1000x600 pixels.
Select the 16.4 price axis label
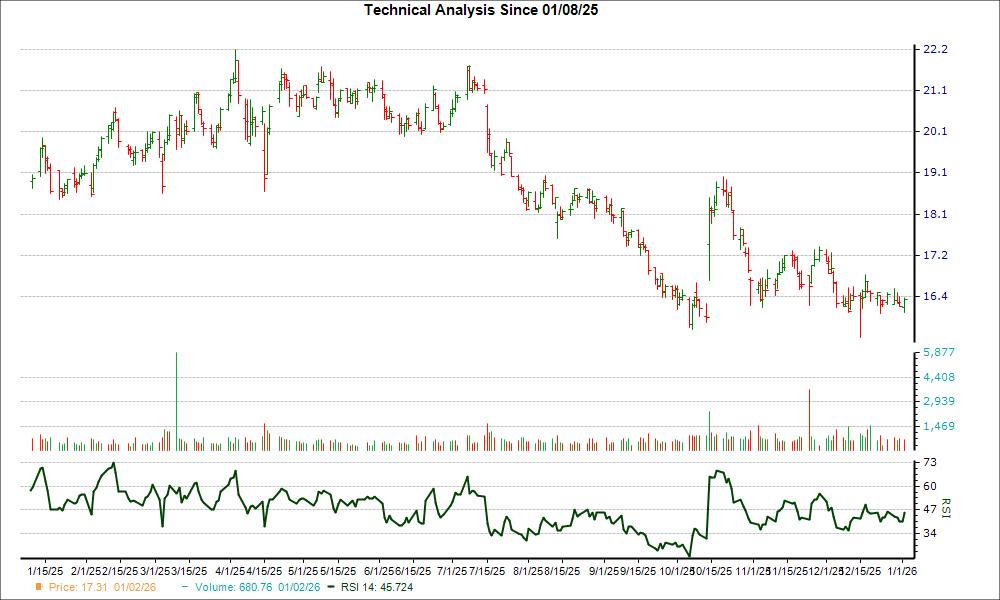(933, 297)
